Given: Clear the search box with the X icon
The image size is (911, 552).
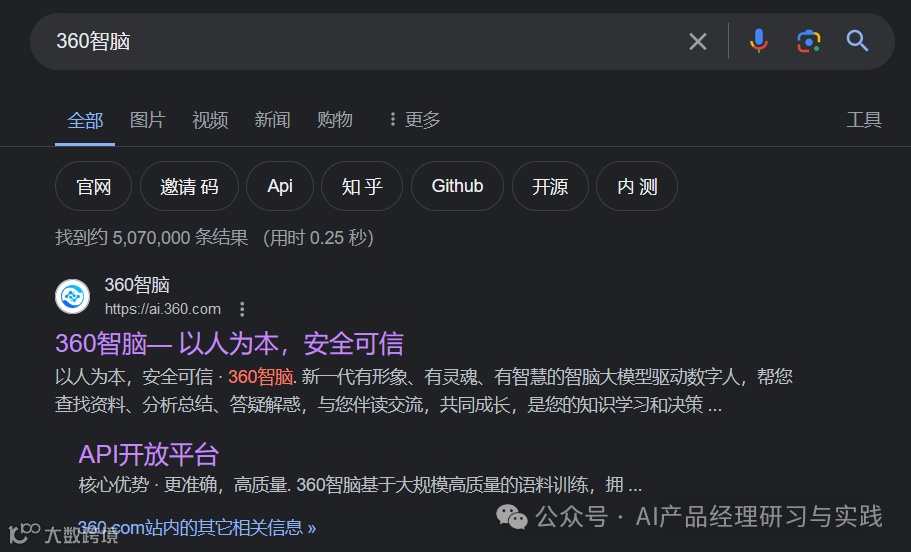Looking at the screenshot, I should [x=697, y=41].
